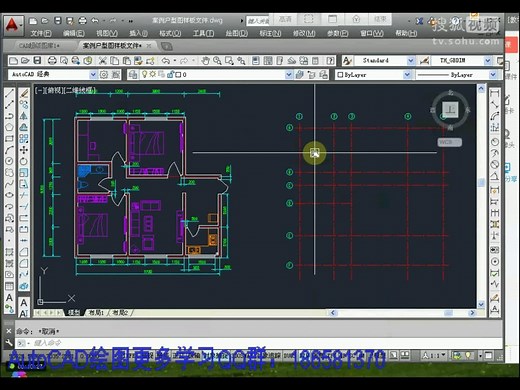
Task: Select the Circle draw tool
Action: click(9, 161)
